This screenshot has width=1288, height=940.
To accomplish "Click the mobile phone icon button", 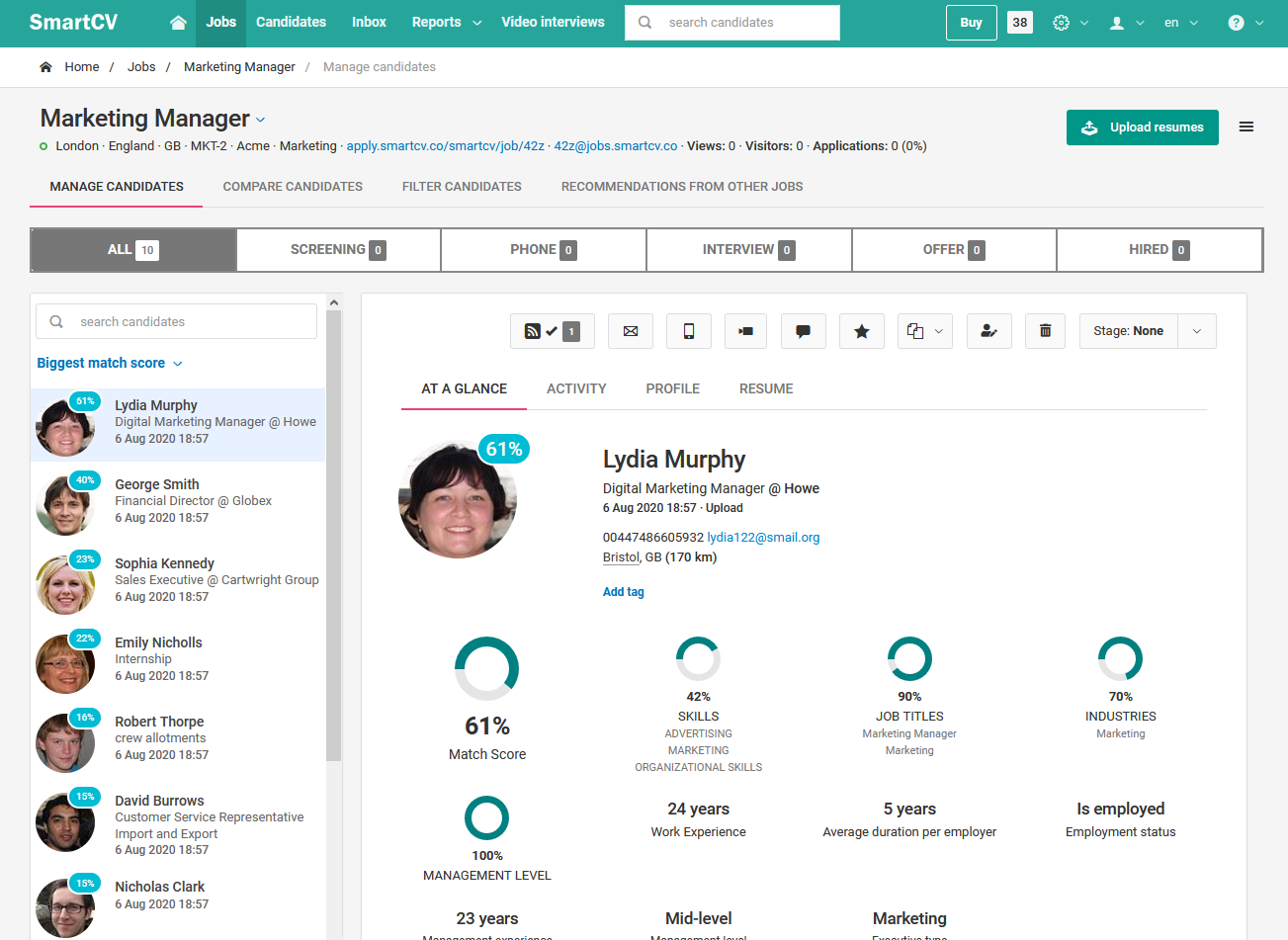I will (689, 331).
